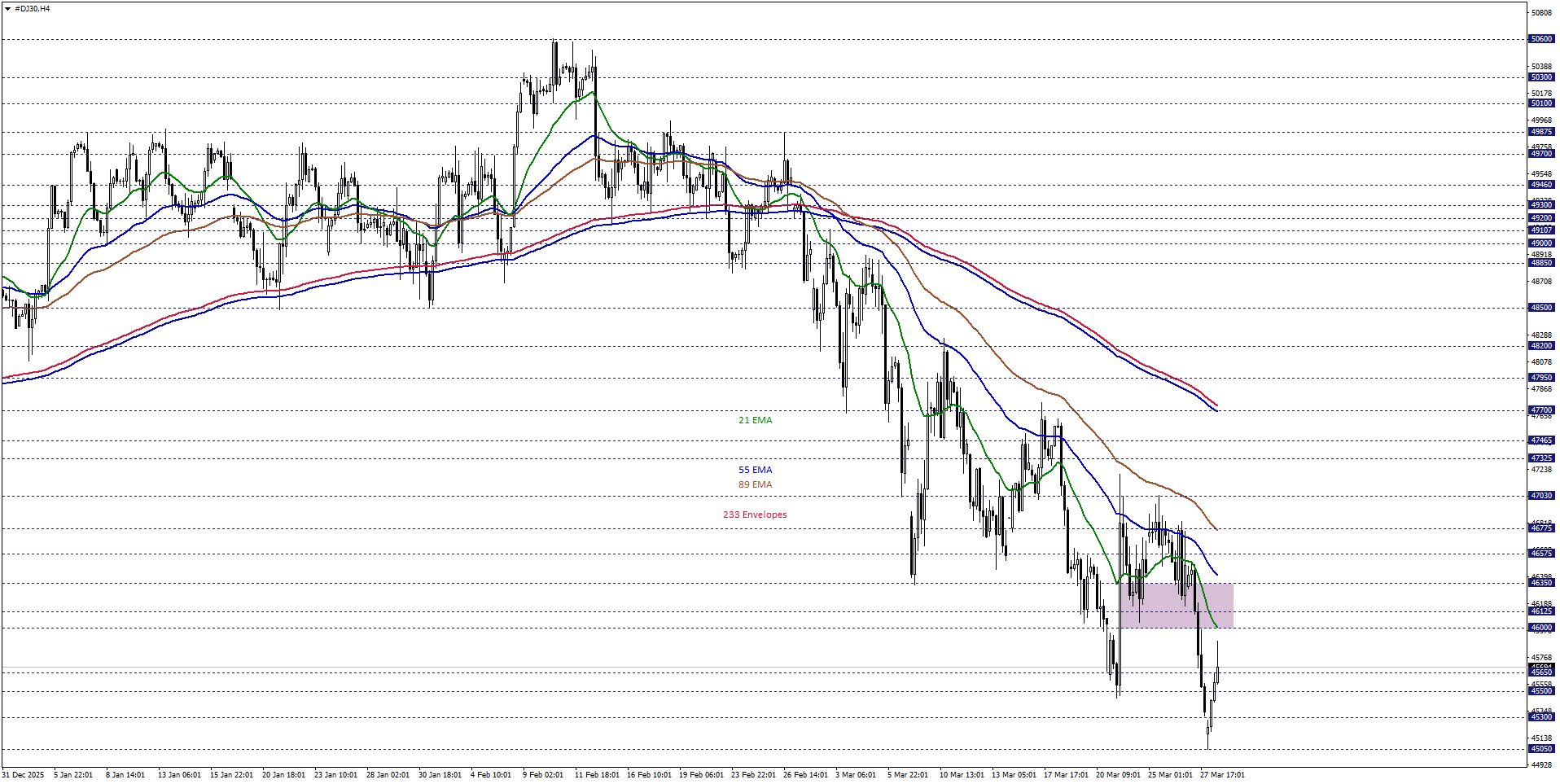Click the 45500 price level label
This screenshot has height=784, width=1560.
(x=1541, y=691)
